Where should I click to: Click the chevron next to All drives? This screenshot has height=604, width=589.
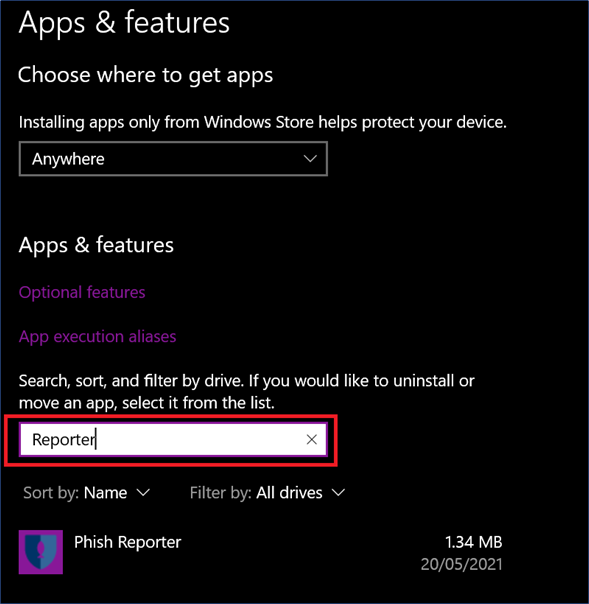(x=338, y=493)
